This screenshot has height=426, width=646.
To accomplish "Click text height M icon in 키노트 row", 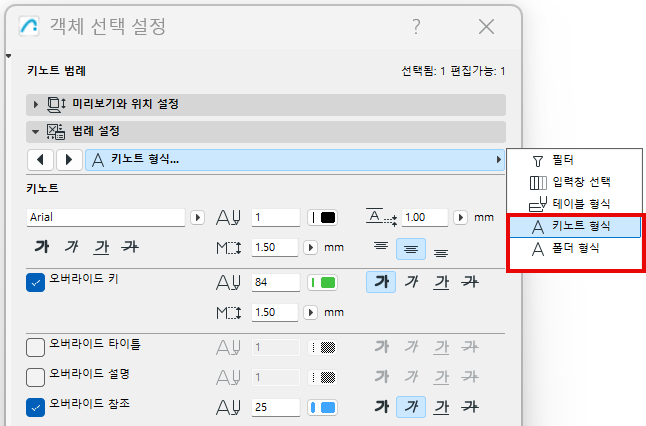I will click(x=228, y=248).
